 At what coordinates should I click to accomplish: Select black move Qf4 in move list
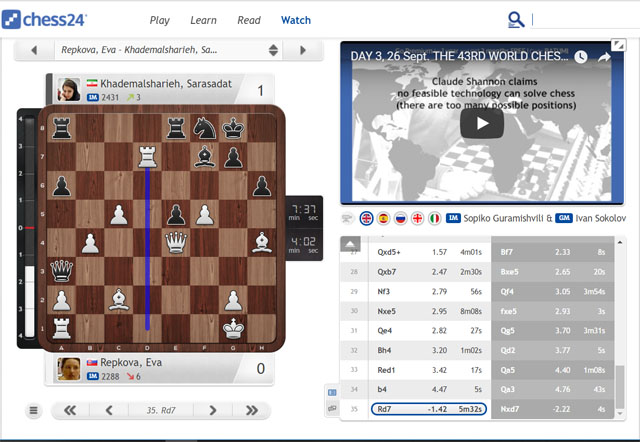tap(553, 291)
